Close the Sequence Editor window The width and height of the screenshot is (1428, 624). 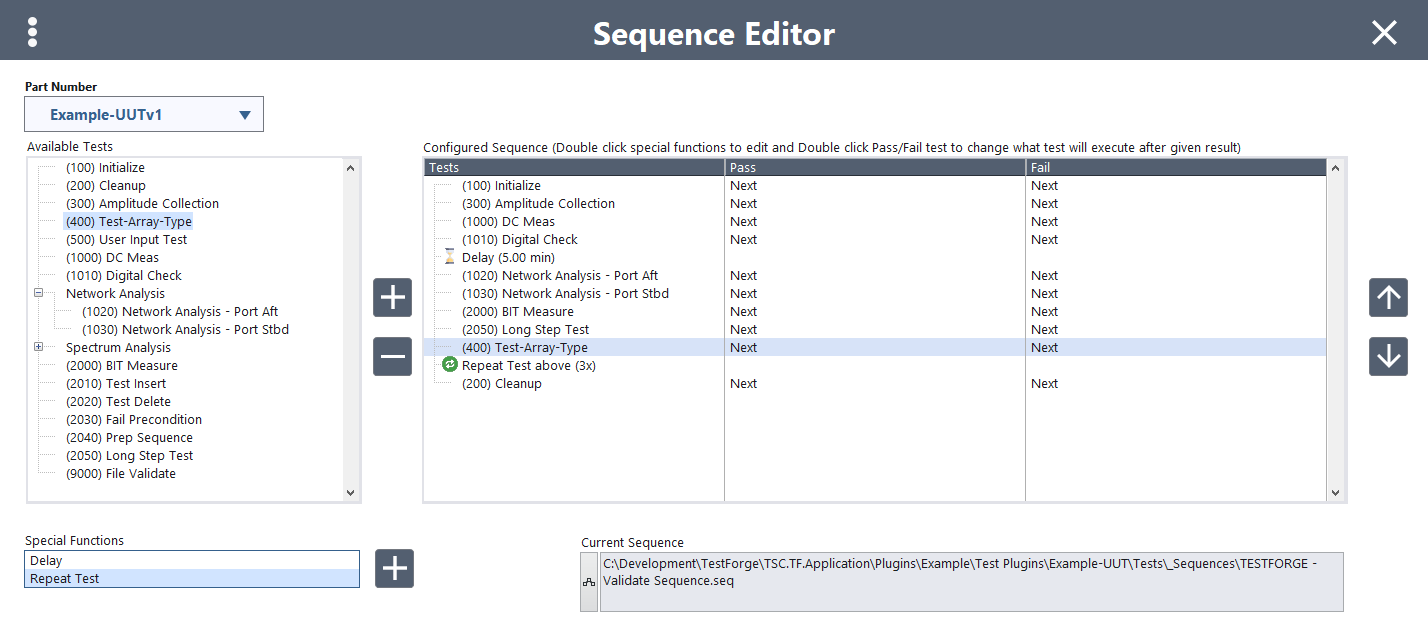coord(1384,33)
